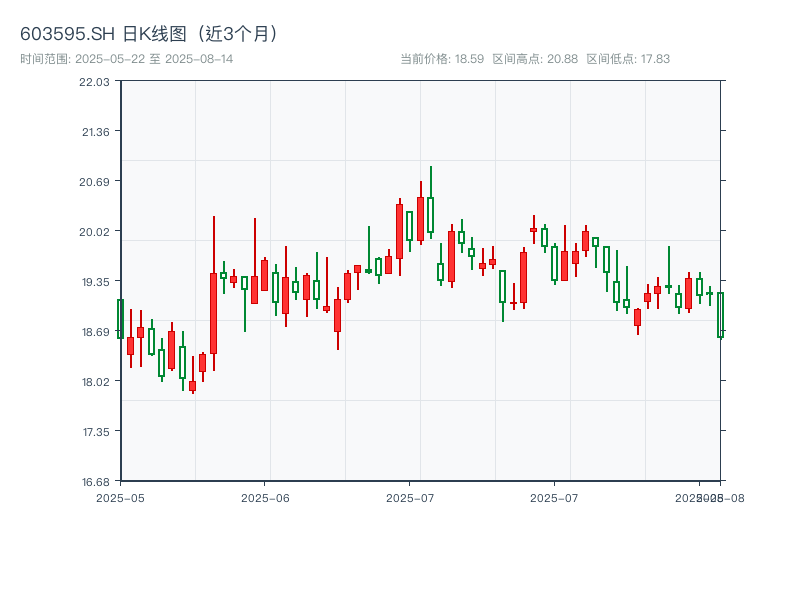Click the first green candlestick on the left axis

(x=120, y=319)
